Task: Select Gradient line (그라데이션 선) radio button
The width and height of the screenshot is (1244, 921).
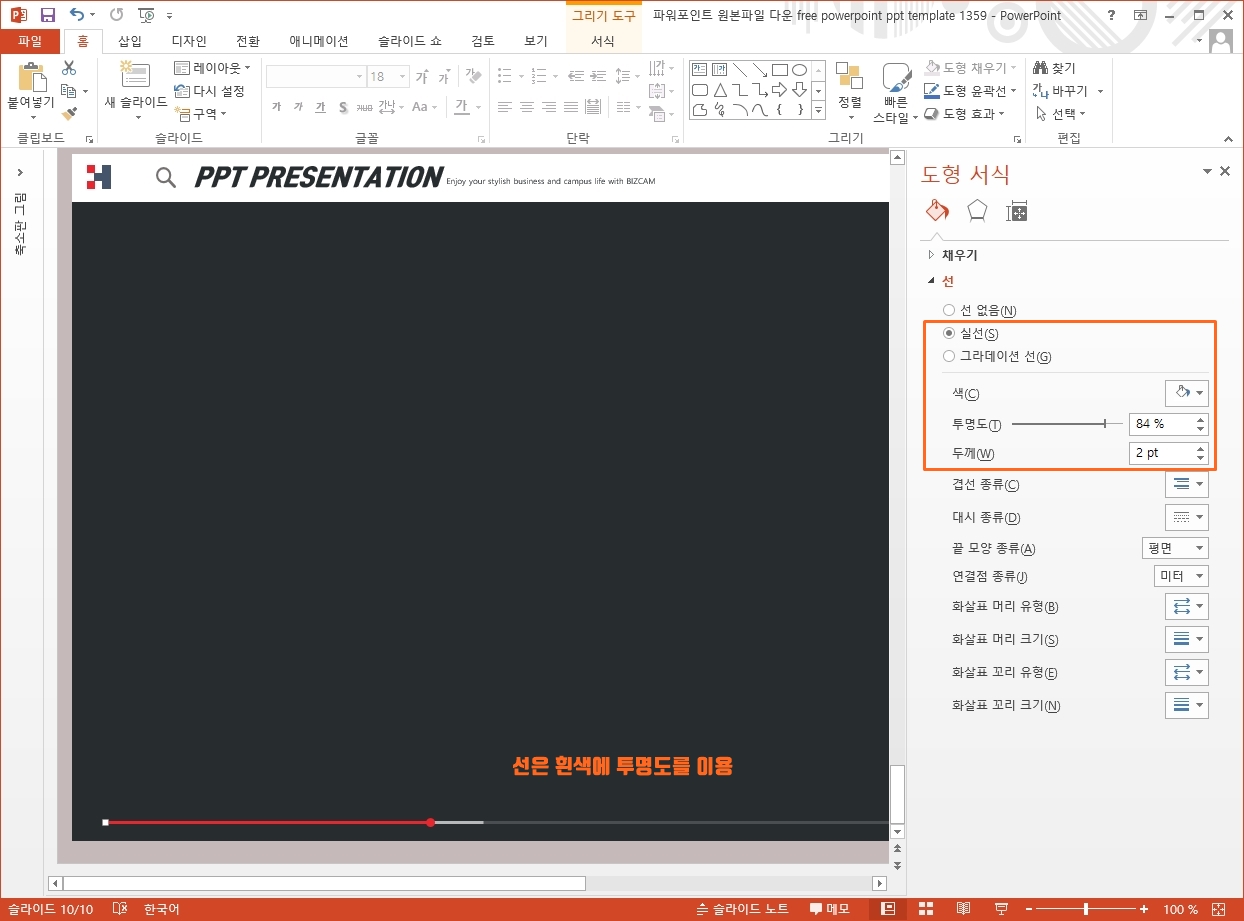Action: click(949, 357)
